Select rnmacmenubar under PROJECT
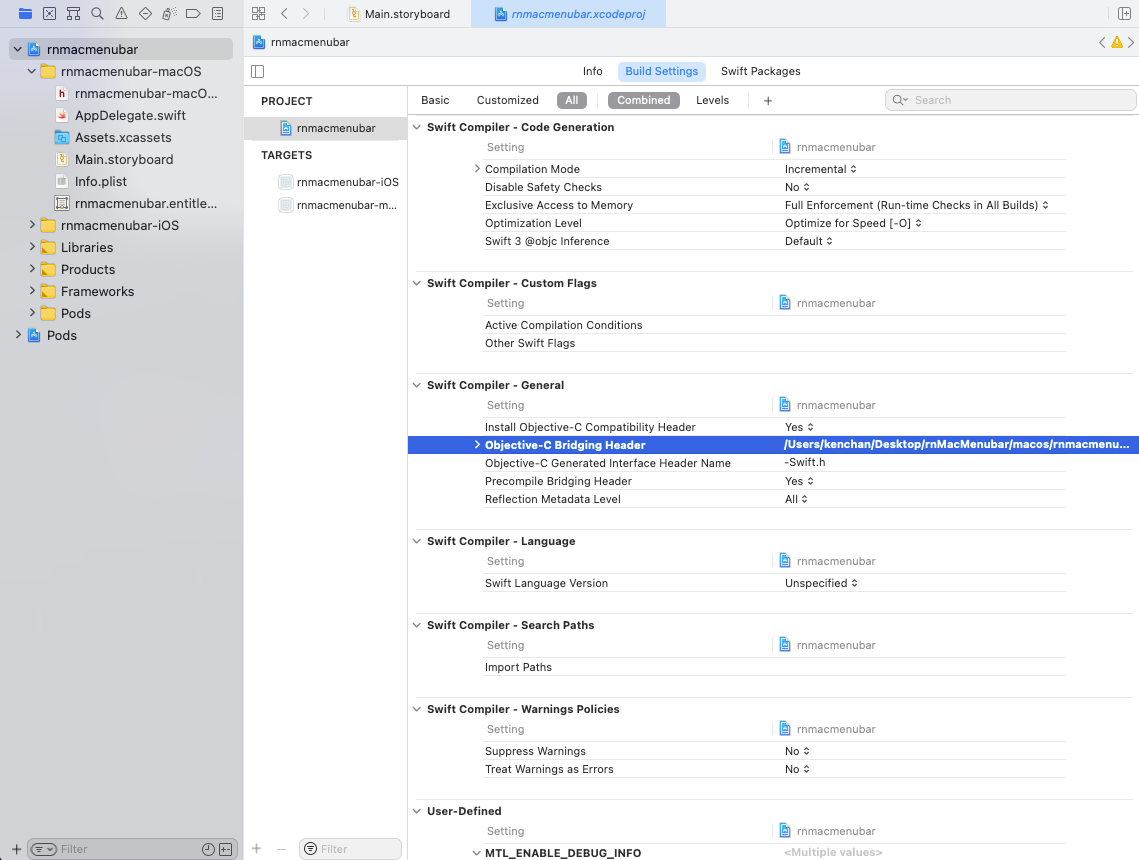Screen dimensions: 1139x860 coord(326,129)
